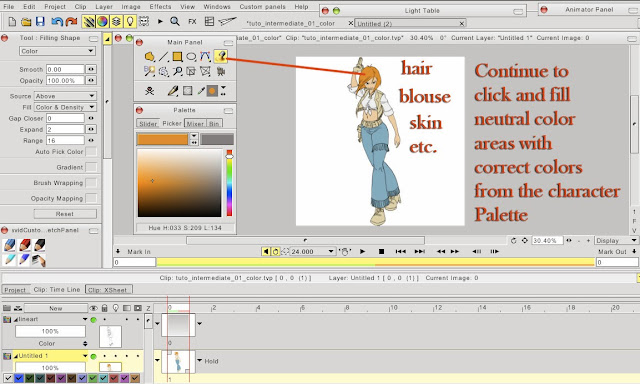Select the crop tool in Main Panel
The image size is (640, 384).
pyautogui.click(x=191, y=71)
